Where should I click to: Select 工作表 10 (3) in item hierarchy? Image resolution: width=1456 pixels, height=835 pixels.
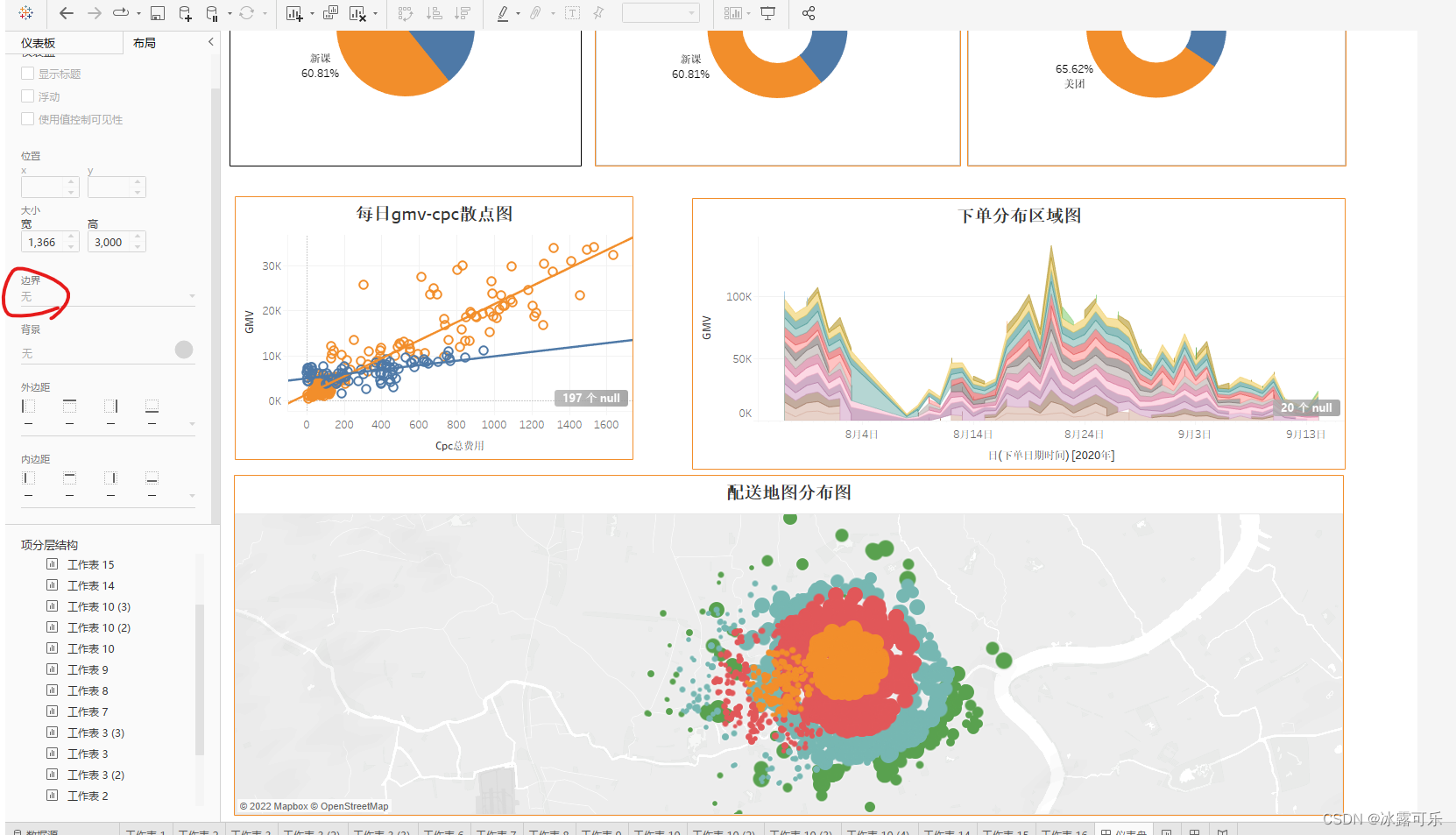coord(99,607)
